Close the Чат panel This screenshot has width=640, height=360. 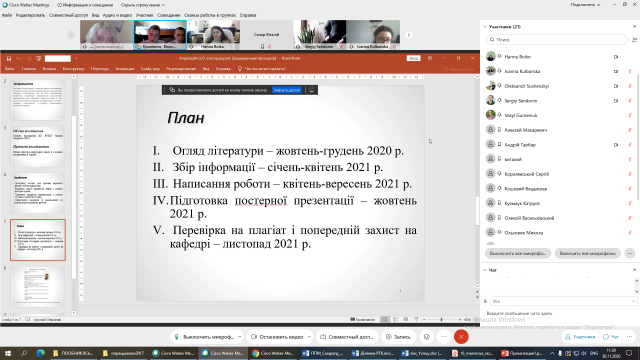[634, 270]
